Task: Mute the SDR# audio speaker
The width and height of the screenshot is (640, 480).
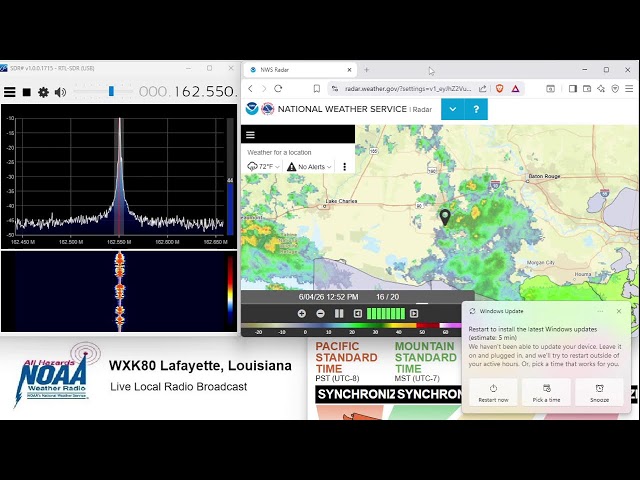Action: pos(60,92)
